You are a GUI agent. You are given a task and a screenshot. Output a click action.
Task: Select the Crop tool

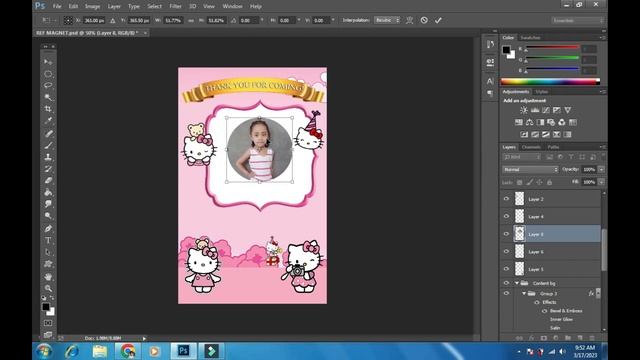(x=48, y=109)
